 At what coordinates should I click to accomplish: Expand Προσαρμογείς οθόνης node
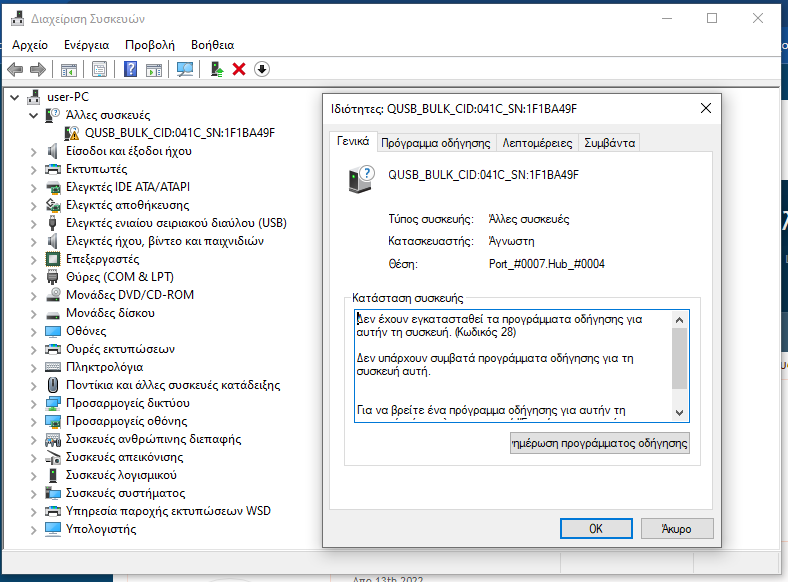34,422
